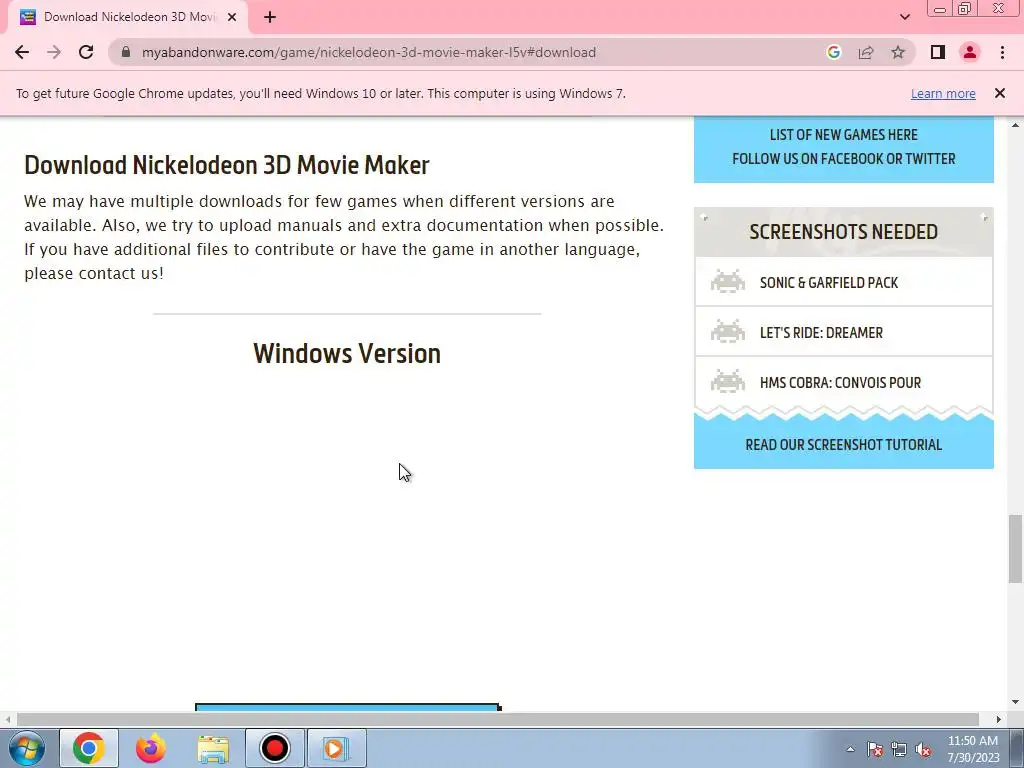Click the site lock icon in address bar
This screenshot has width=1024, height=768.
tap(126, 52)
